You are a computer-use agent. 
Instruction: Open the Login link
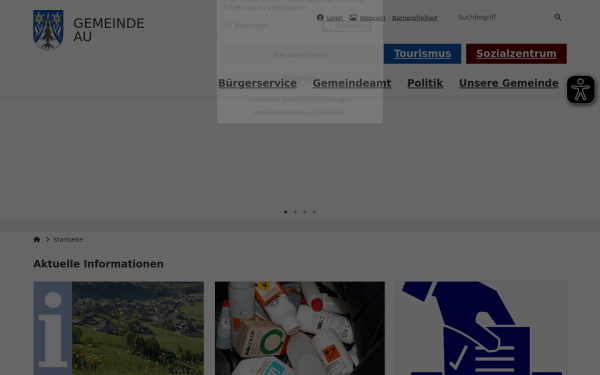click(x=334, y=18)
